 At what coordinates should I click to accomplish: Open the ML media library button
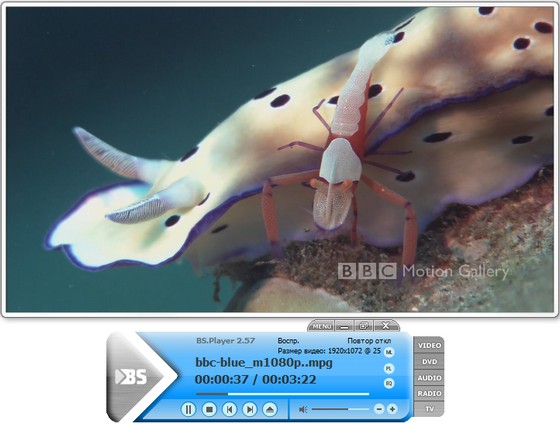(x=389, y=352)
